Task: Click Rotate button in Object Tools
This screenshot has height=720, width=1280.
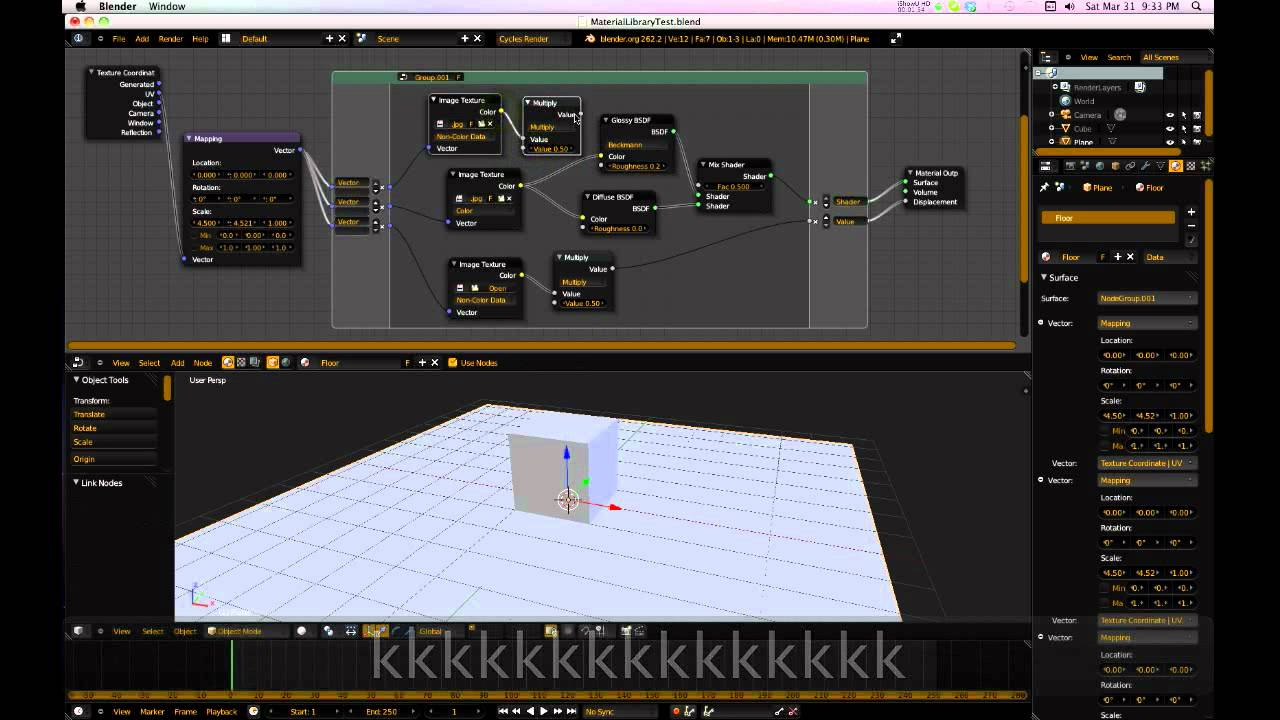Action: (x=114, y=428)
